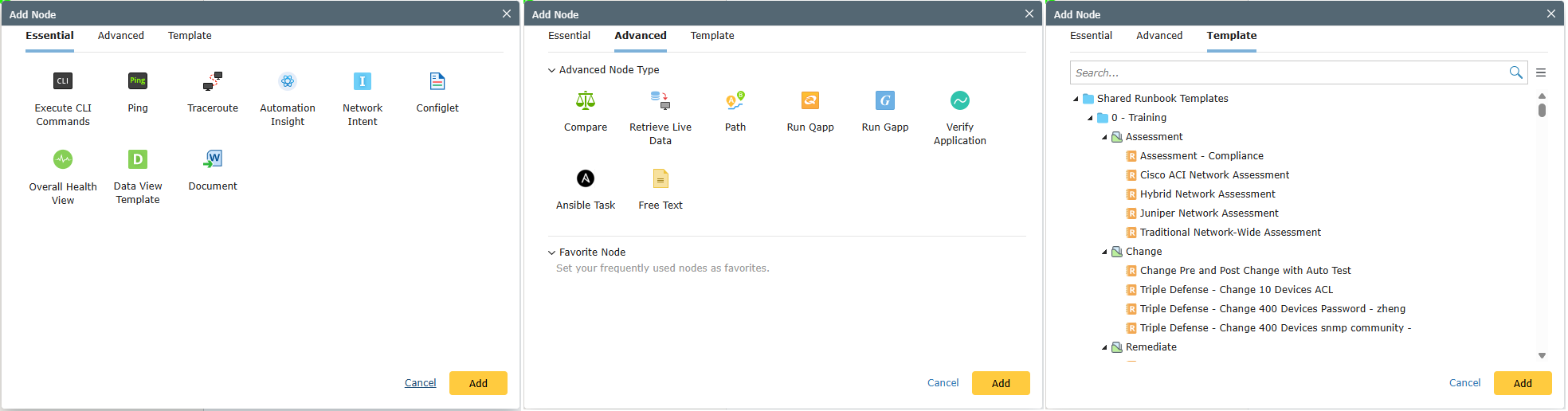Collapse the Shared Runbook Templates folder
The width and height of the screenshot is (1568, 411).
coord(1076,99)
